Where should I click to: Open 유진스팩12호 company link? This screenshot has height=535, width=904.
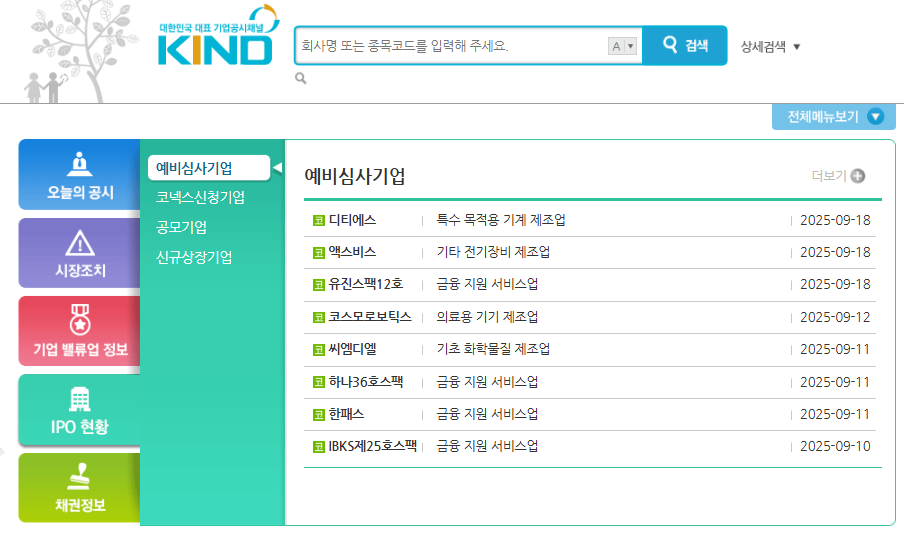click(366, 284)
